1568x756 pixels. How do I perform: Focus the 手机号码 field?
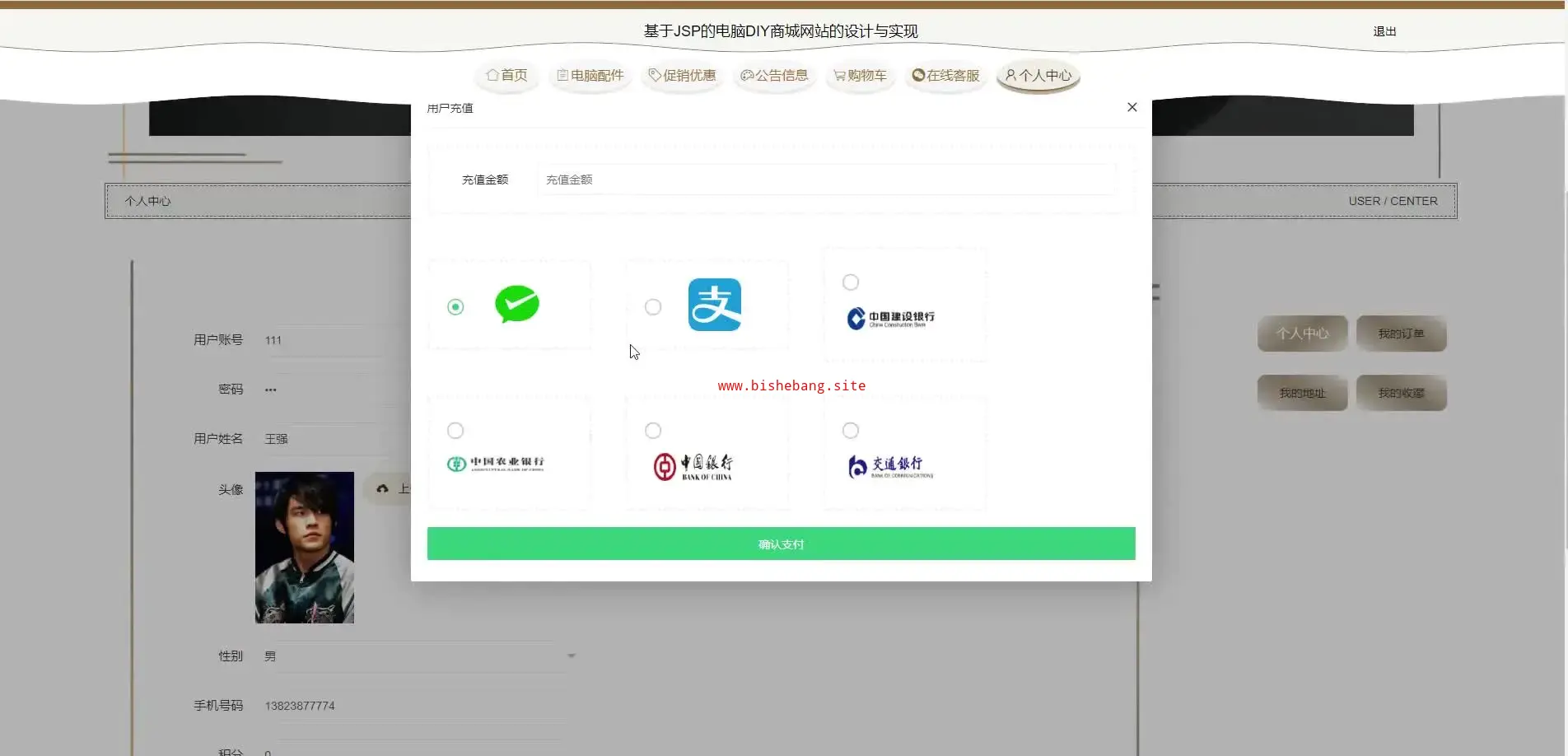click(417, 706)
